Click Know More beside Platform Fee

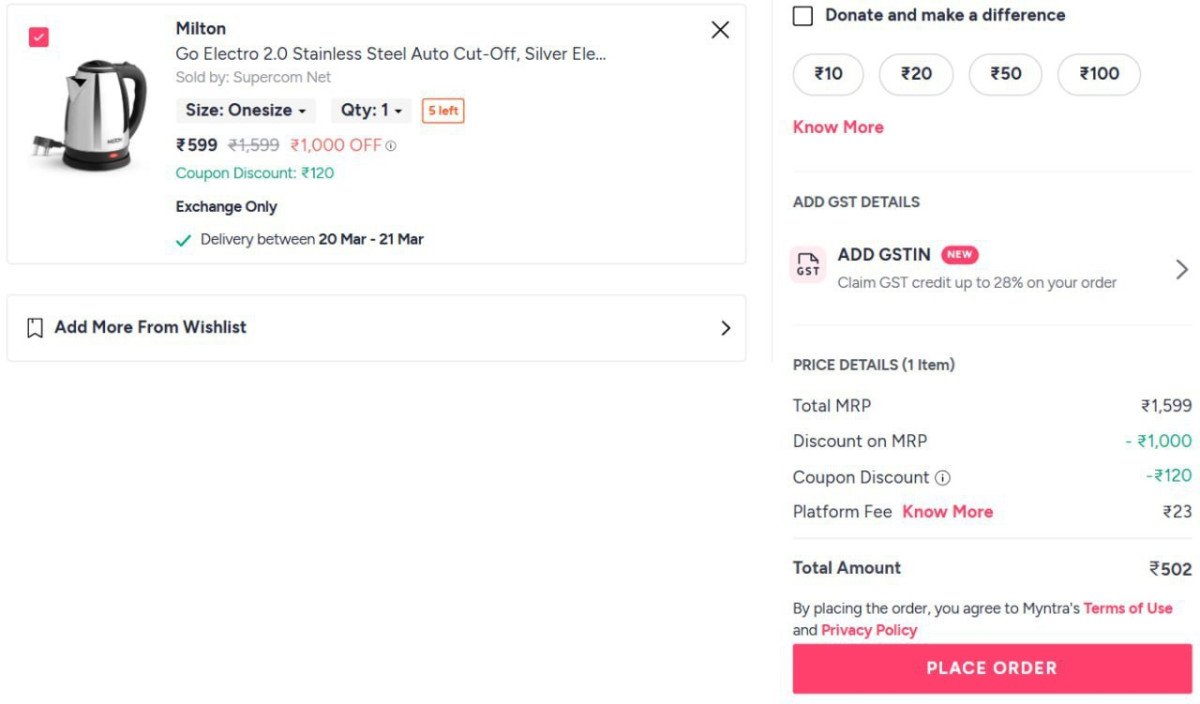pyautogui.click(x=947, y=511)
